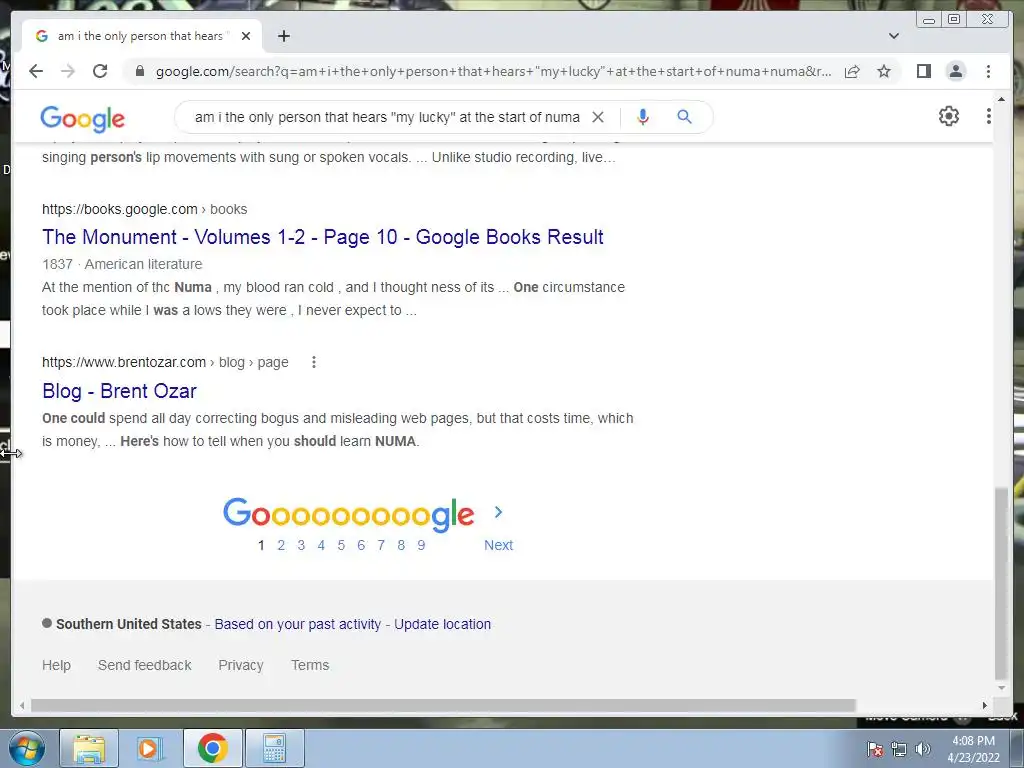Open Google quick settings gear
The height and width of the screenshot is (768, 1024).
(x=948, y=116)
